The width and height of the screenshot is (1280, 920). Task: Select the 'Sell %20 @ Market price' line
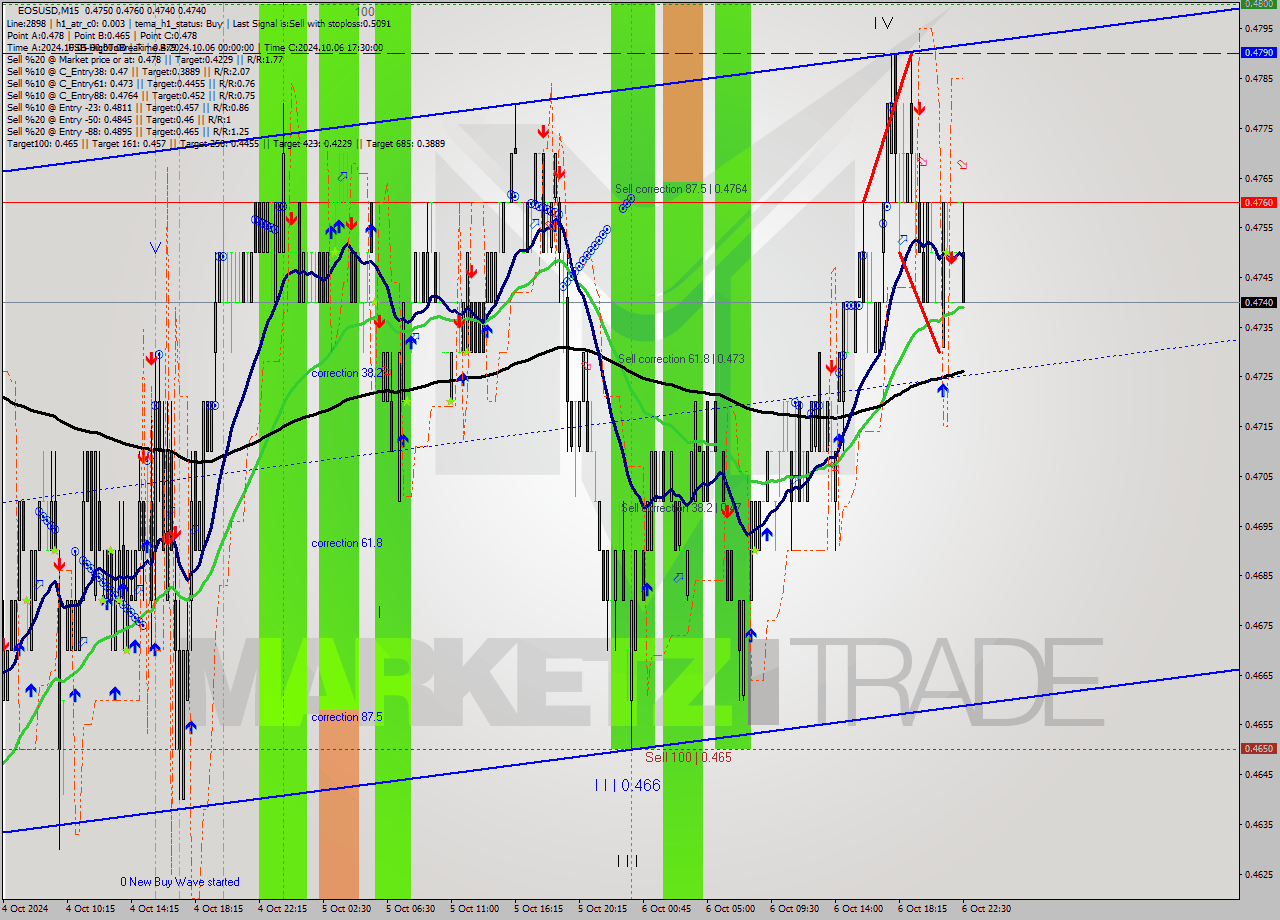[145, 59]
